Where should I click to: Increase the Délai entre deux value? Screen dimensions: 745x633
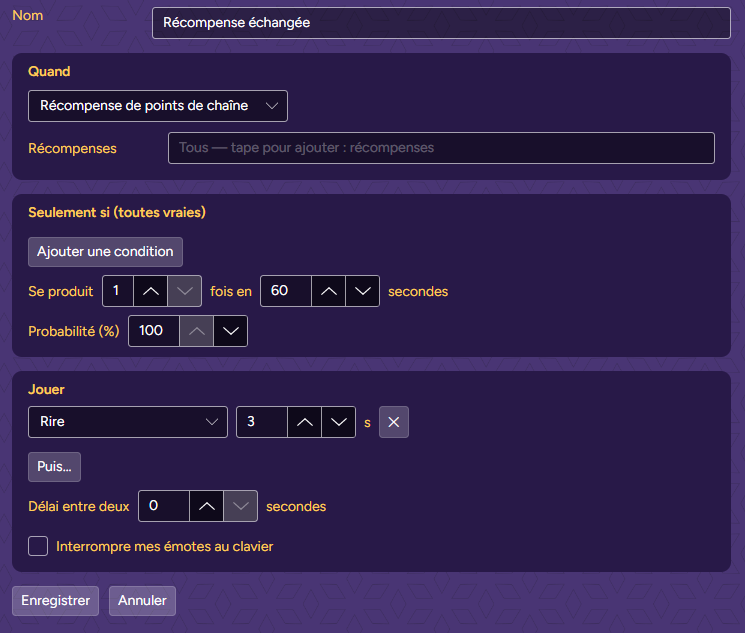206,506
